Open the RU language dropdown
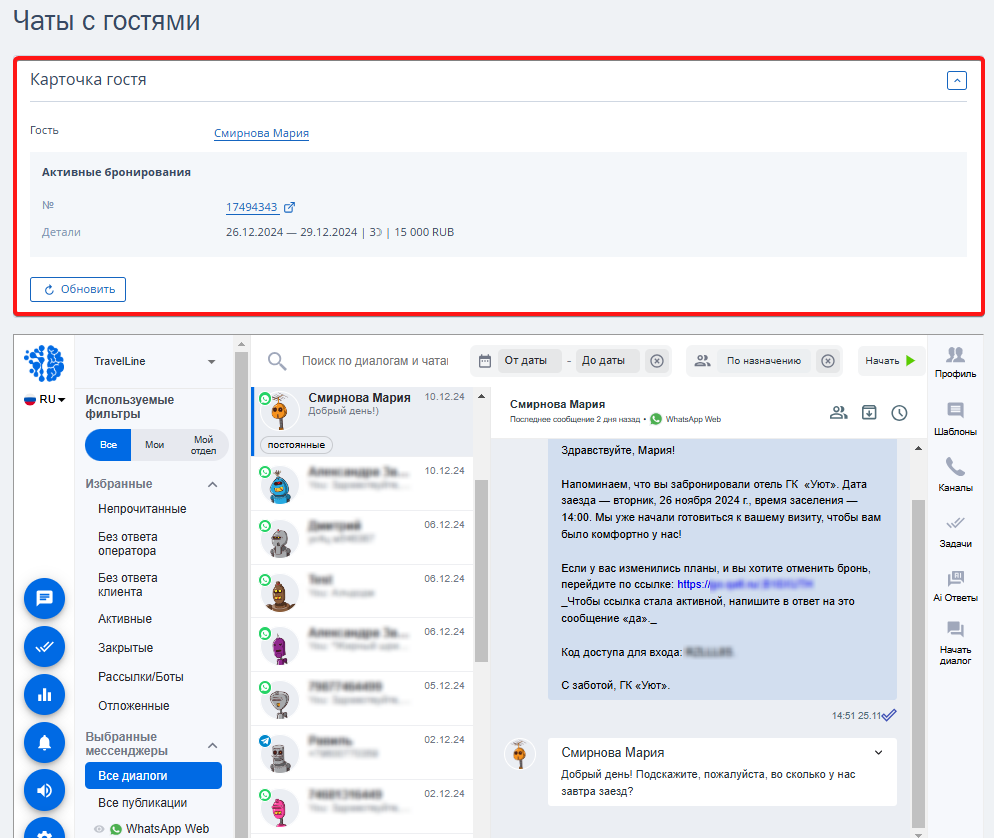The height and width of the screenshot is (838, 994). click(x=44, y=399)
